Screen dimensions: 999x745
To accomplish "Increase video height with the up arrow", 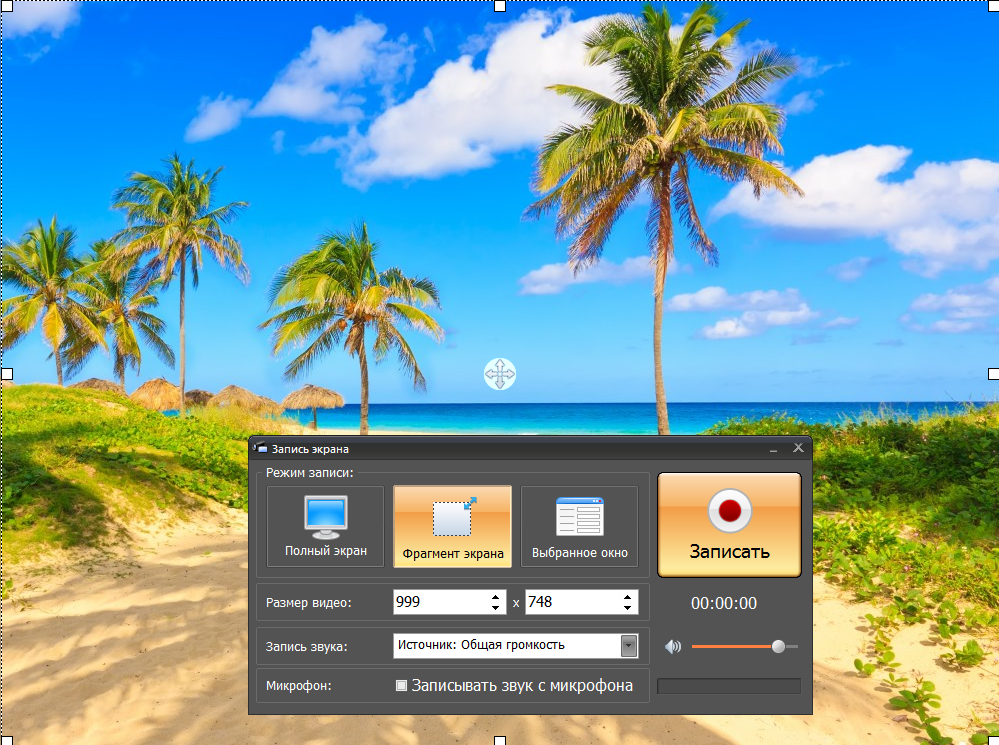I will (x=627, y=597).
